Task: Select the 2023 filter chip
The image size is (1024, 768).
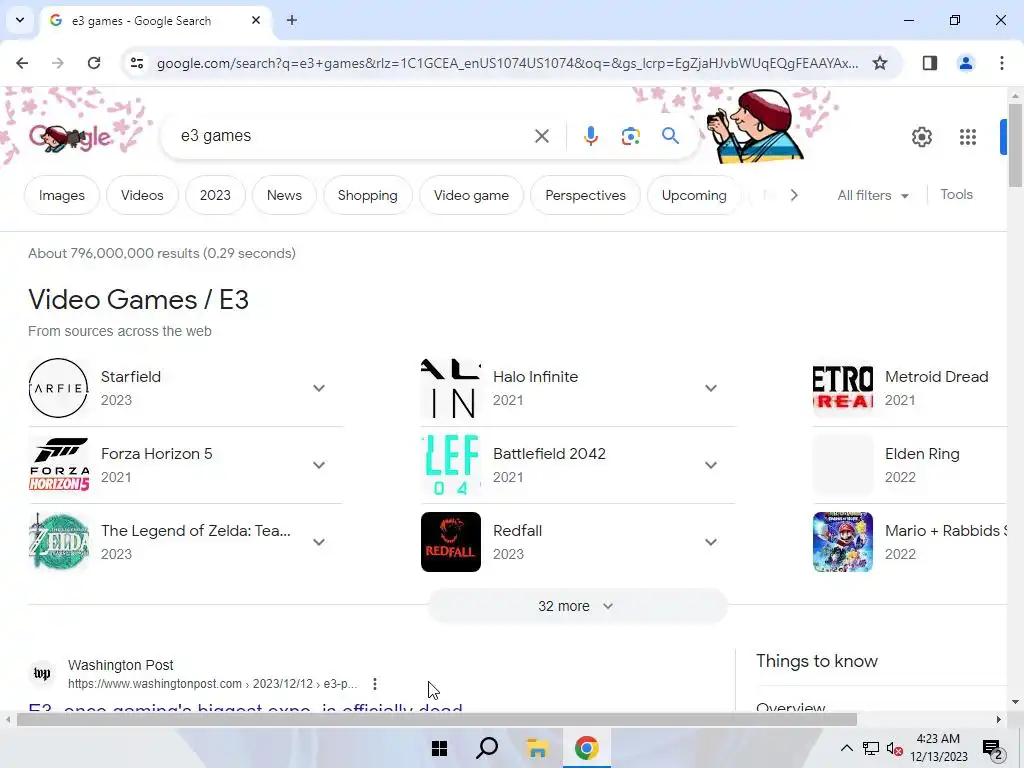Action: [x=215, y=195]
